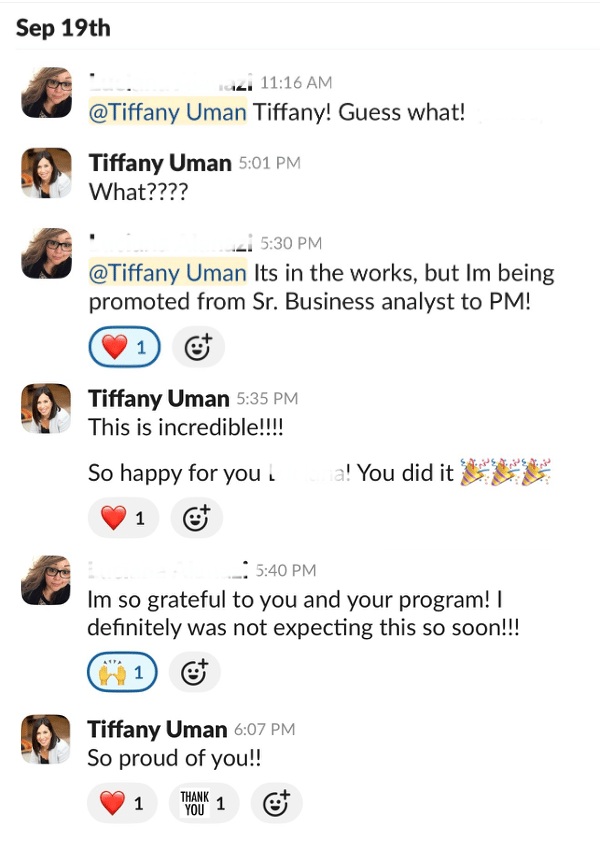Click Tiffany's avatar beside 'So proud of you'
The width and height of the screenshot is (600, 850).
click(46, 740)
